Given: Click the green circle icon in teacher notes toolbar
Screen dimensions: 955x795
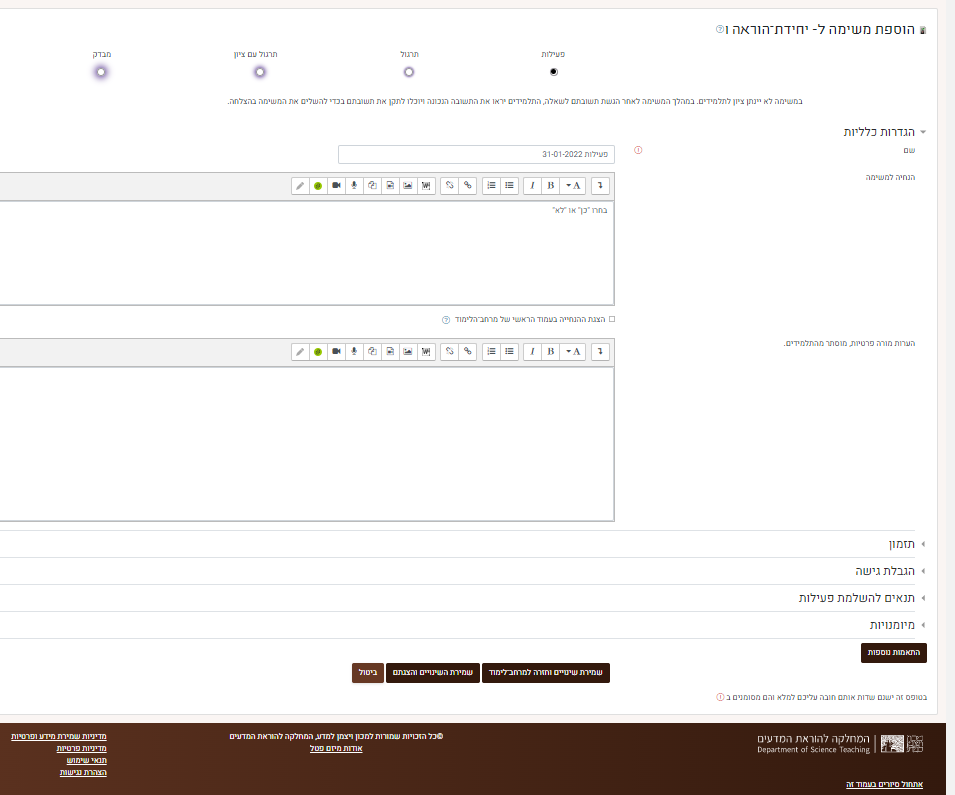Looking at the screenshot, I should coord(318,351).
